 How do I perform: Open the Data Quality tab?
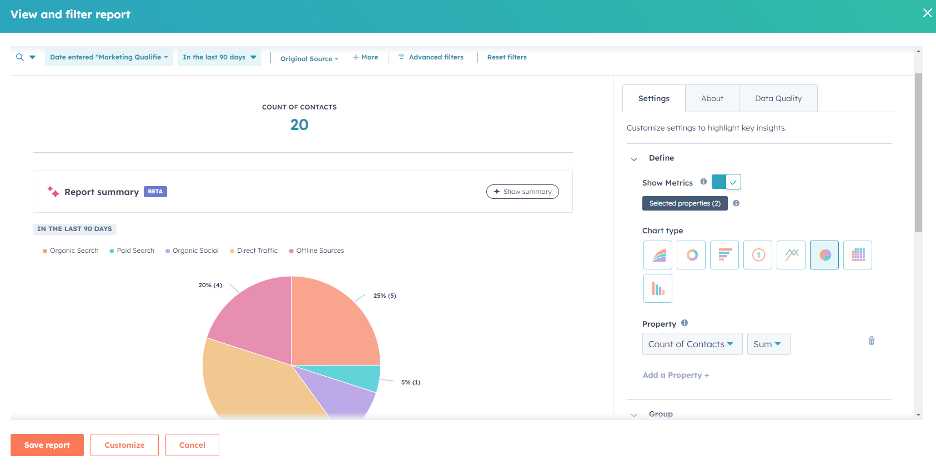pos(778,99)
